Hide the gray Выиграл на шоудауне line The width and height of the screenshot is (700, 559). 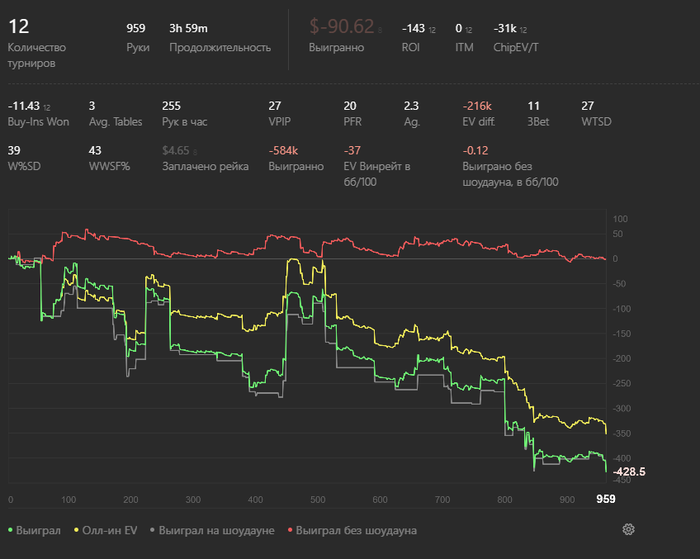pyautogui.click(x=209, y=530)
